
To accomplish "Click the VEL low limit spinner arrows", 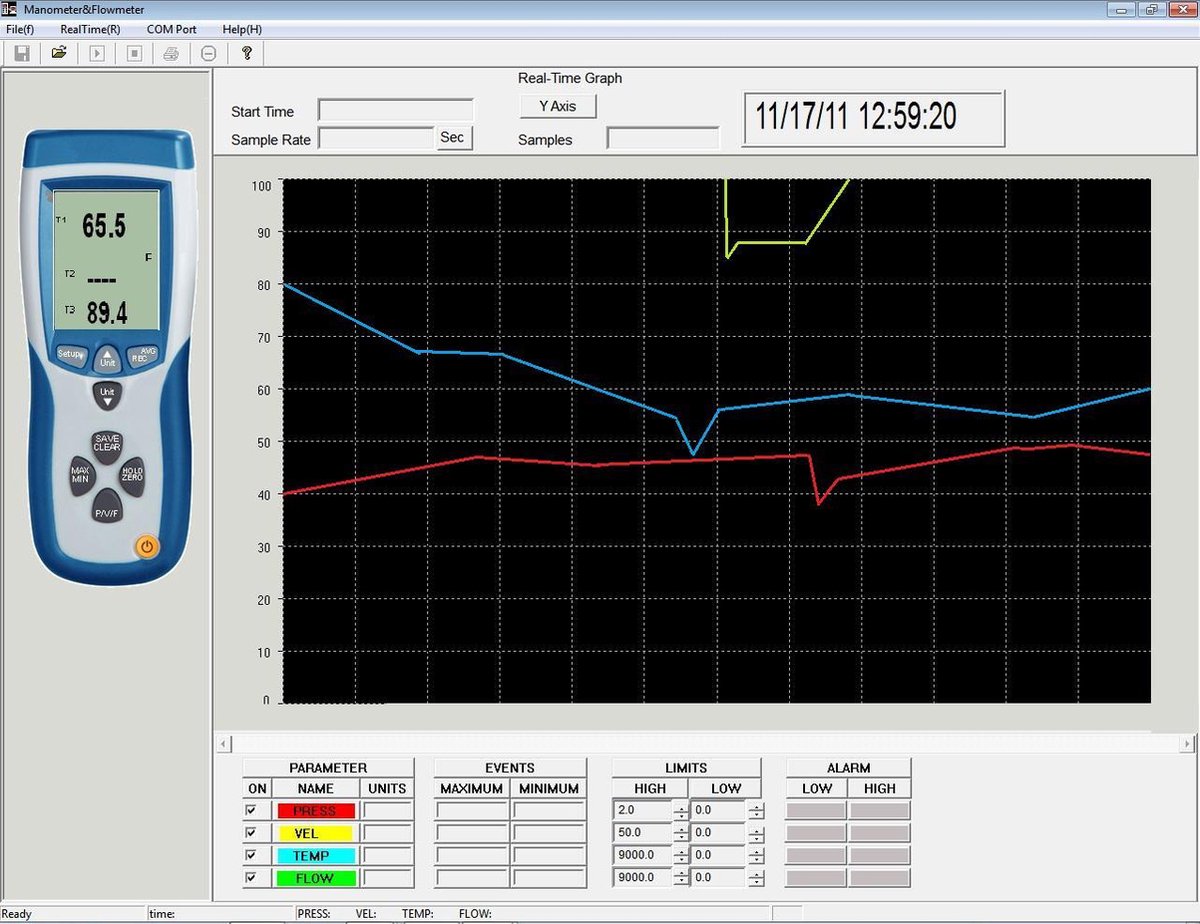I will pos(757,833).
